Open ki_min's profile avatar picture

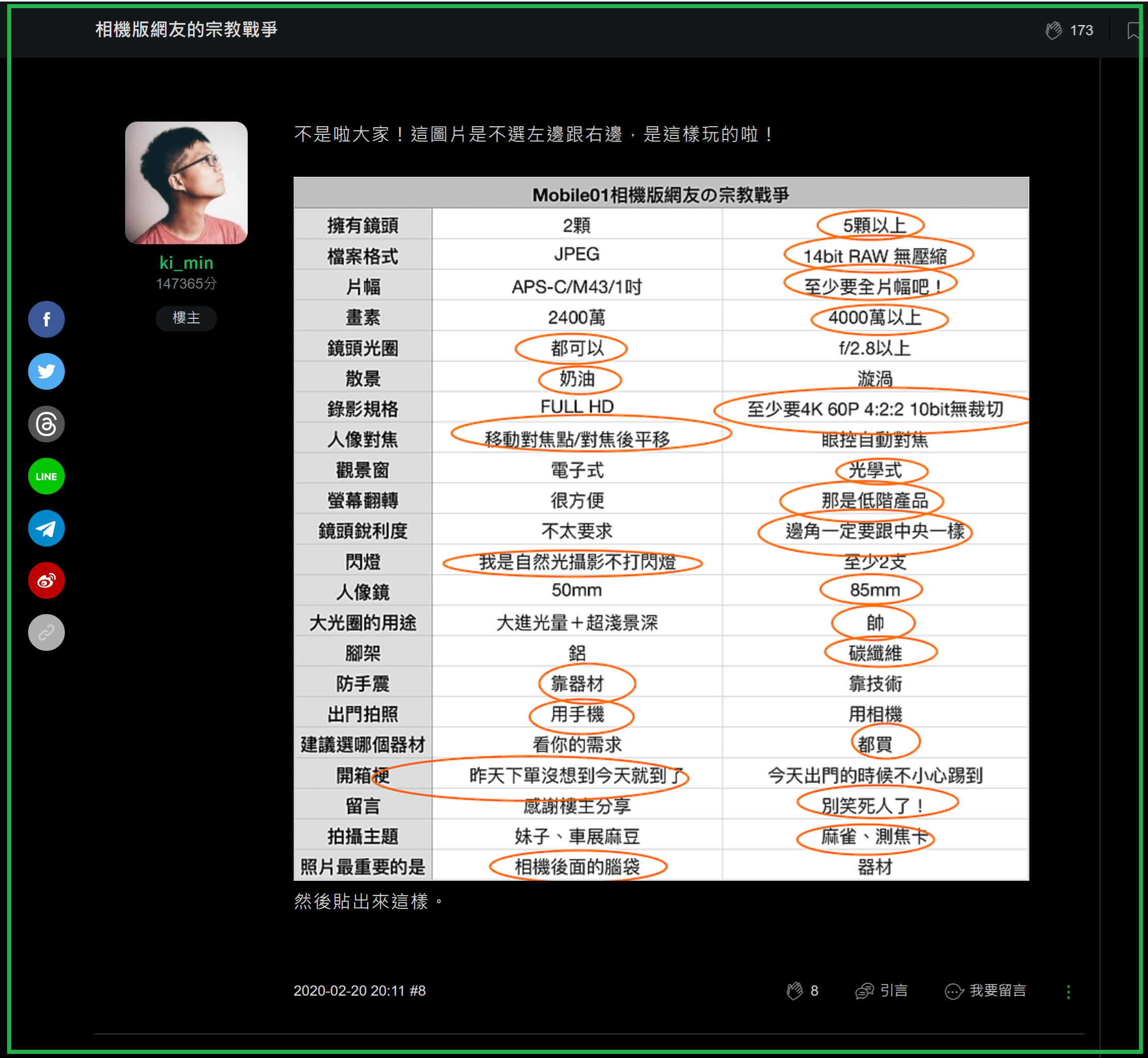[186, 182]
